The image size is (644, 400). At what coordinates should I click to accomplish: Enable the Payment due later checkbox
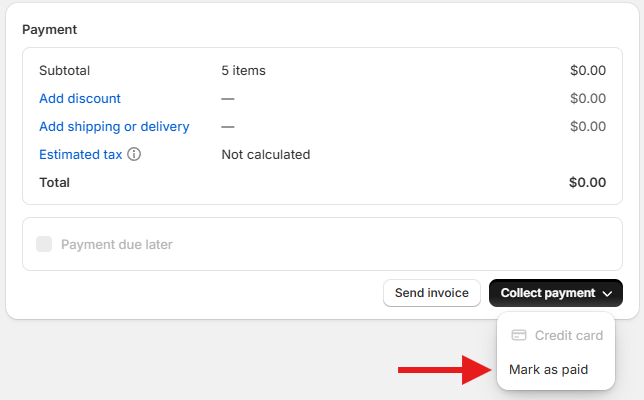click(44, 244)
